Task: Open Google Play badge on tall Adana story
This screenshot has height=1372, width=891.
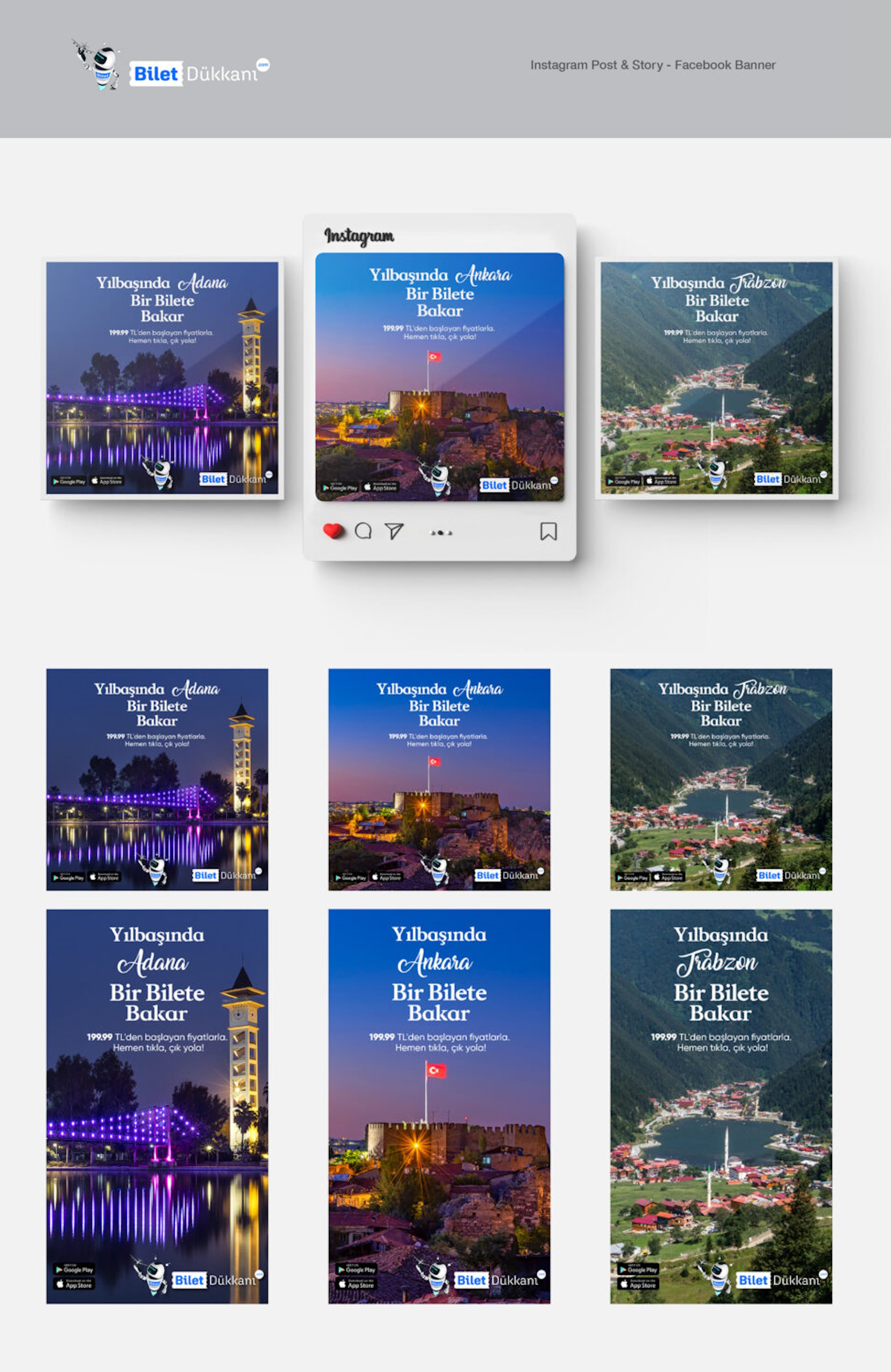Action: (74, 1269)
